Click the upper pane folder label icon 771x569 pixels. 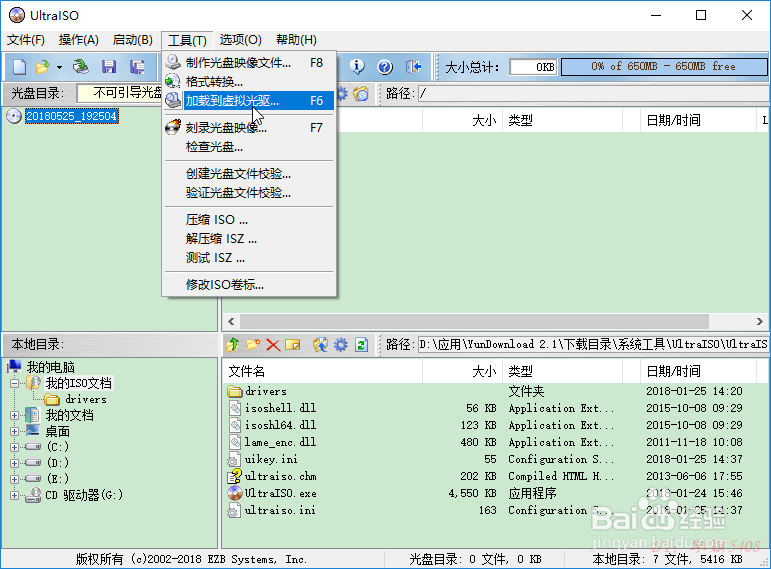click(x=361, y=93)
